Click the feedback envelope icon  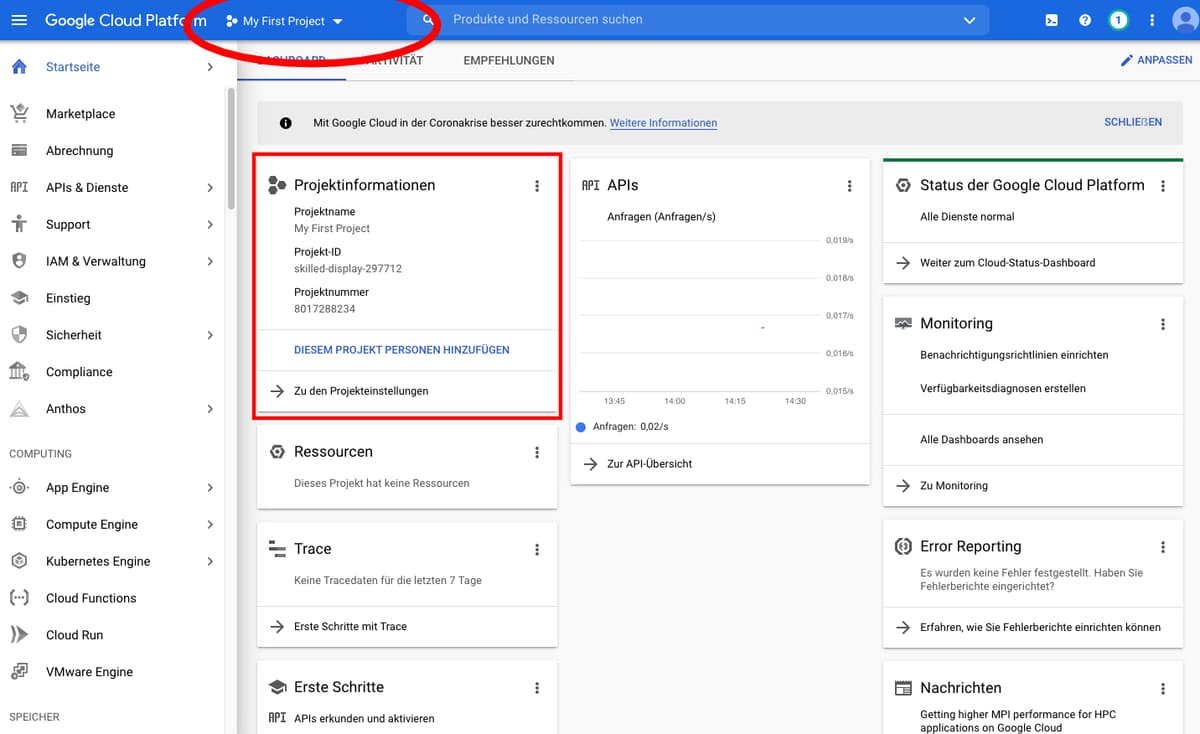pyautogui.click(x=1052, y=20)
